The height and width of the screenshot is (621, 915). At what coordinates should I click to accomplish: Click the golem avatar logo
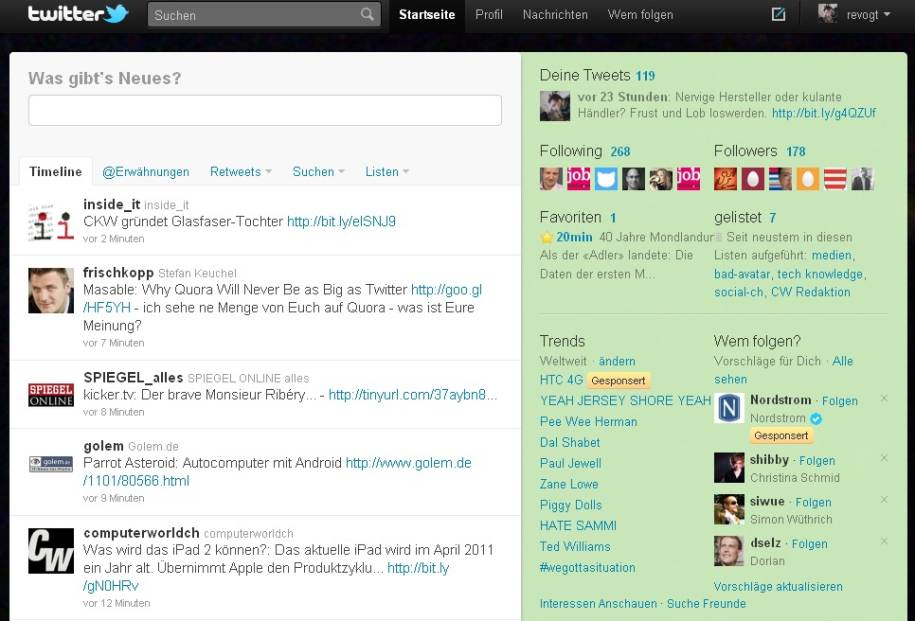click(x=51, y=464)
